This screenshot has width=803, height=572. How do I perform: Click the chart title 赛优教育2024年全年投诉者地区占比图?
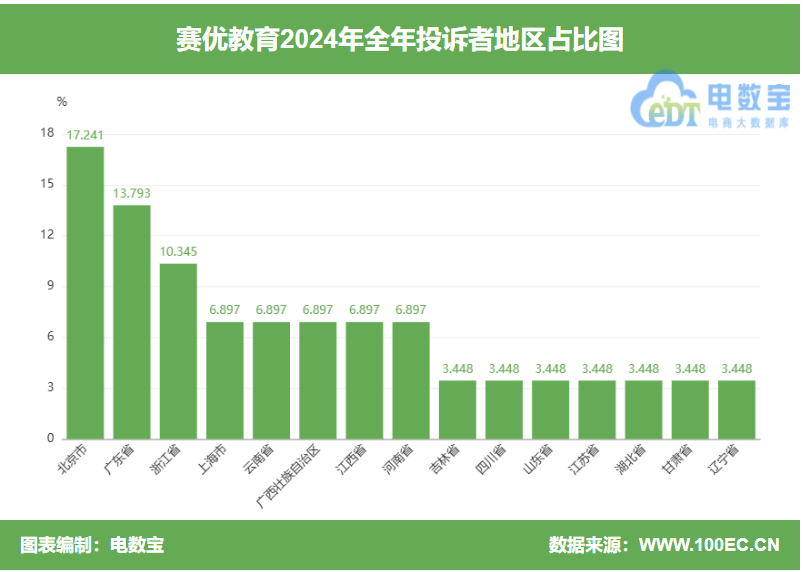(400, 39)
